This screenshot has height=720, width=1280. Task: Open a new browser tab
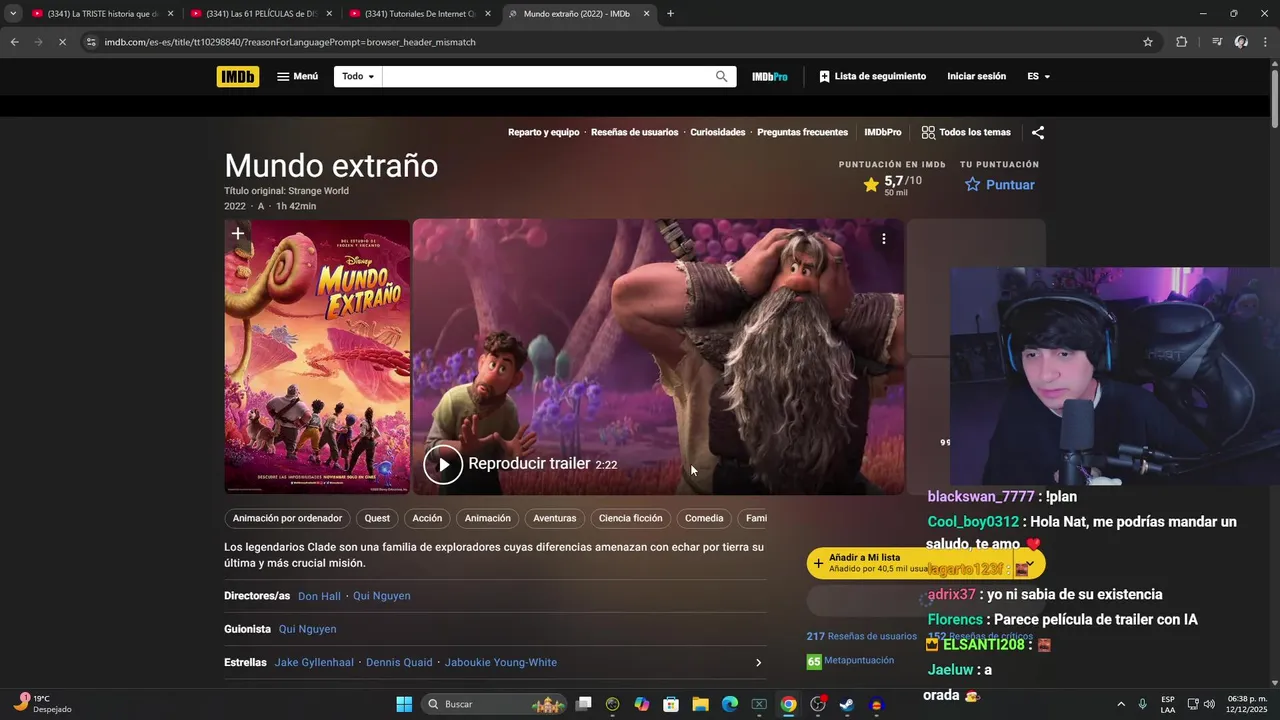pos(670,14)
